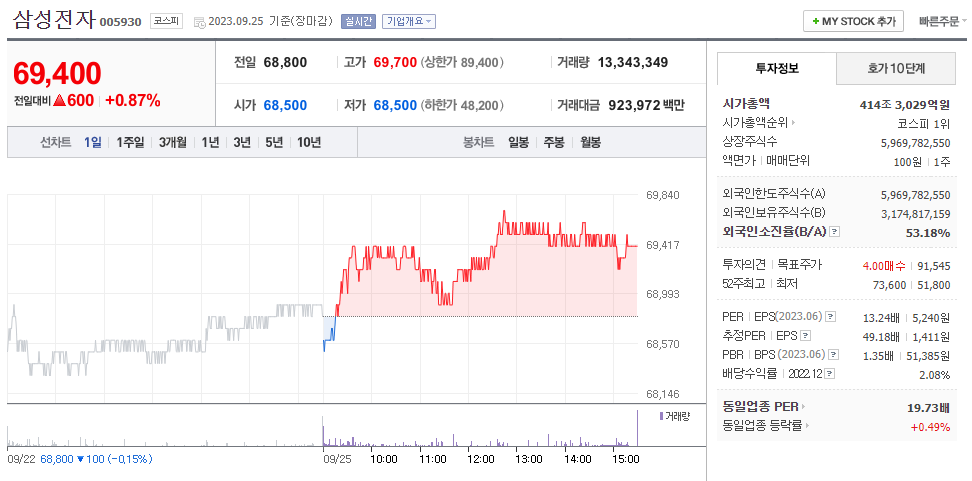Screen dimensions: 972x481
Task: Switch to the 투자정보 tab
Action: pos(777,69)
